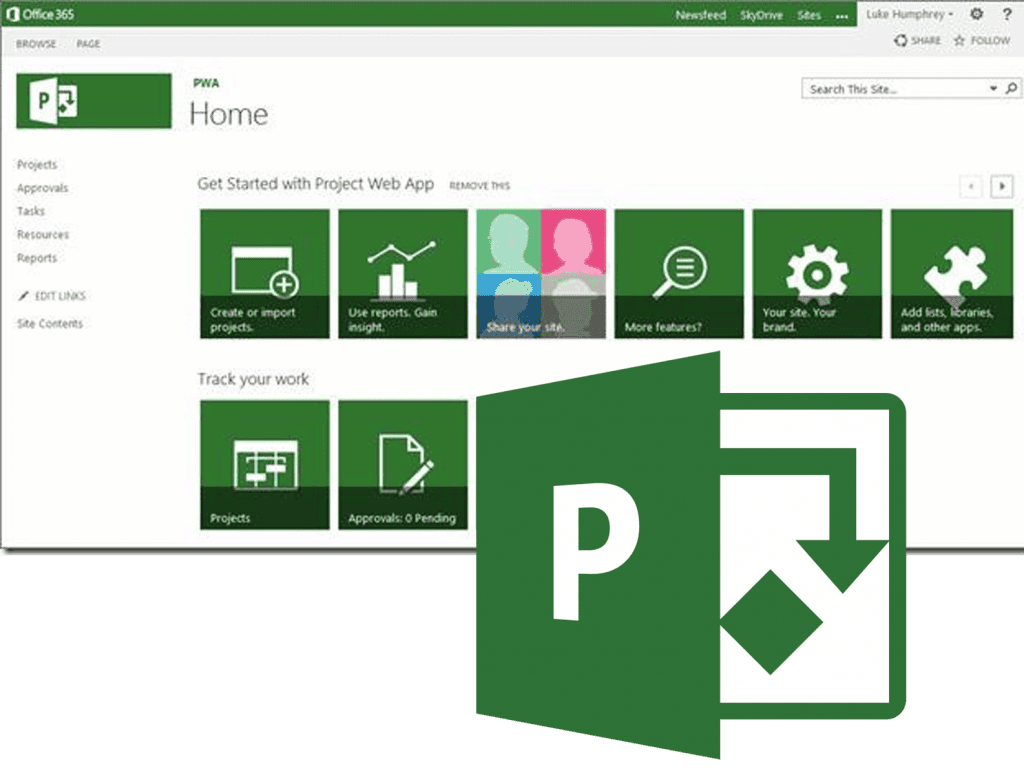
Task: Open Approvals in the left navigation
Action: (x=42, y=188)
